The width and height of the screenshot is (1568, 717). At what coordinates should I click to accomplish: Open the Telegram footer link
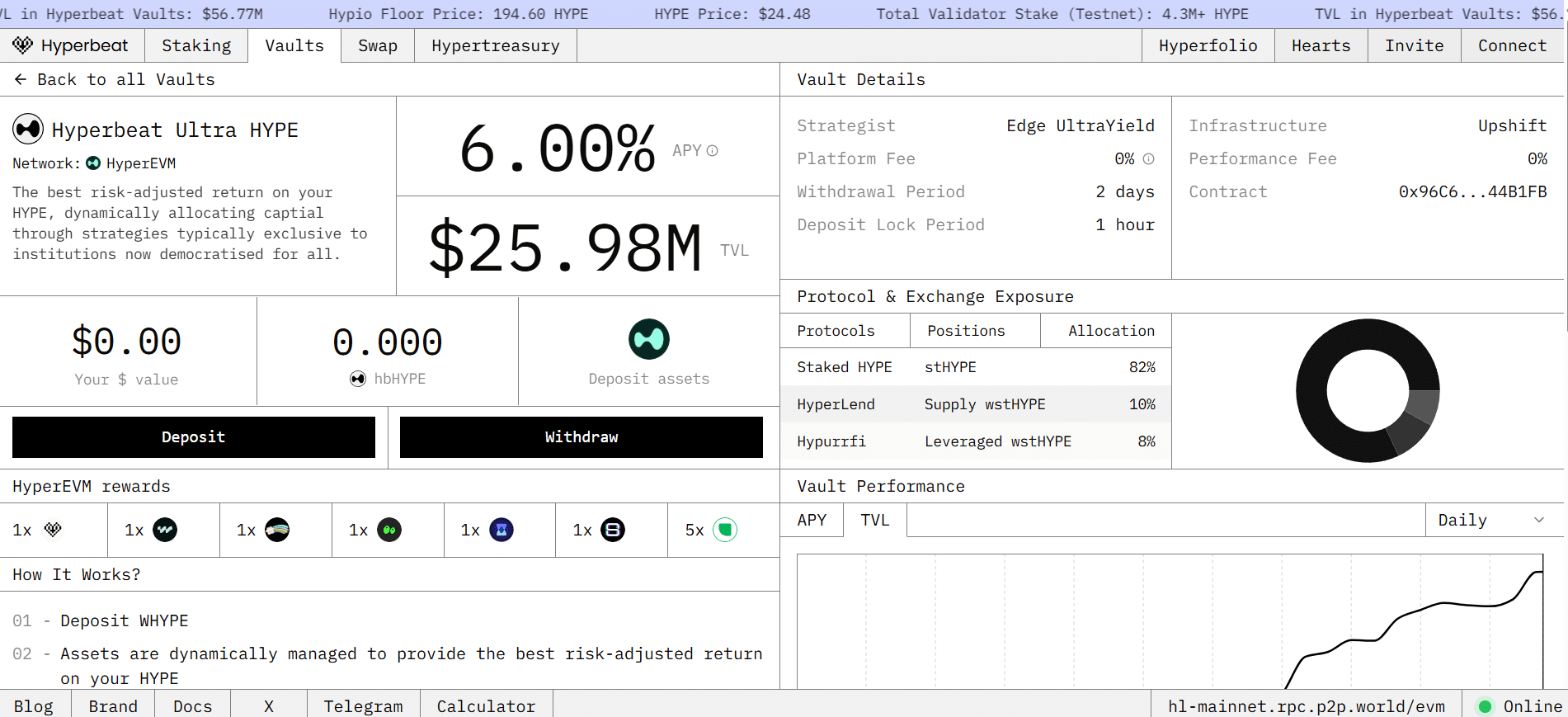[364, 706]
